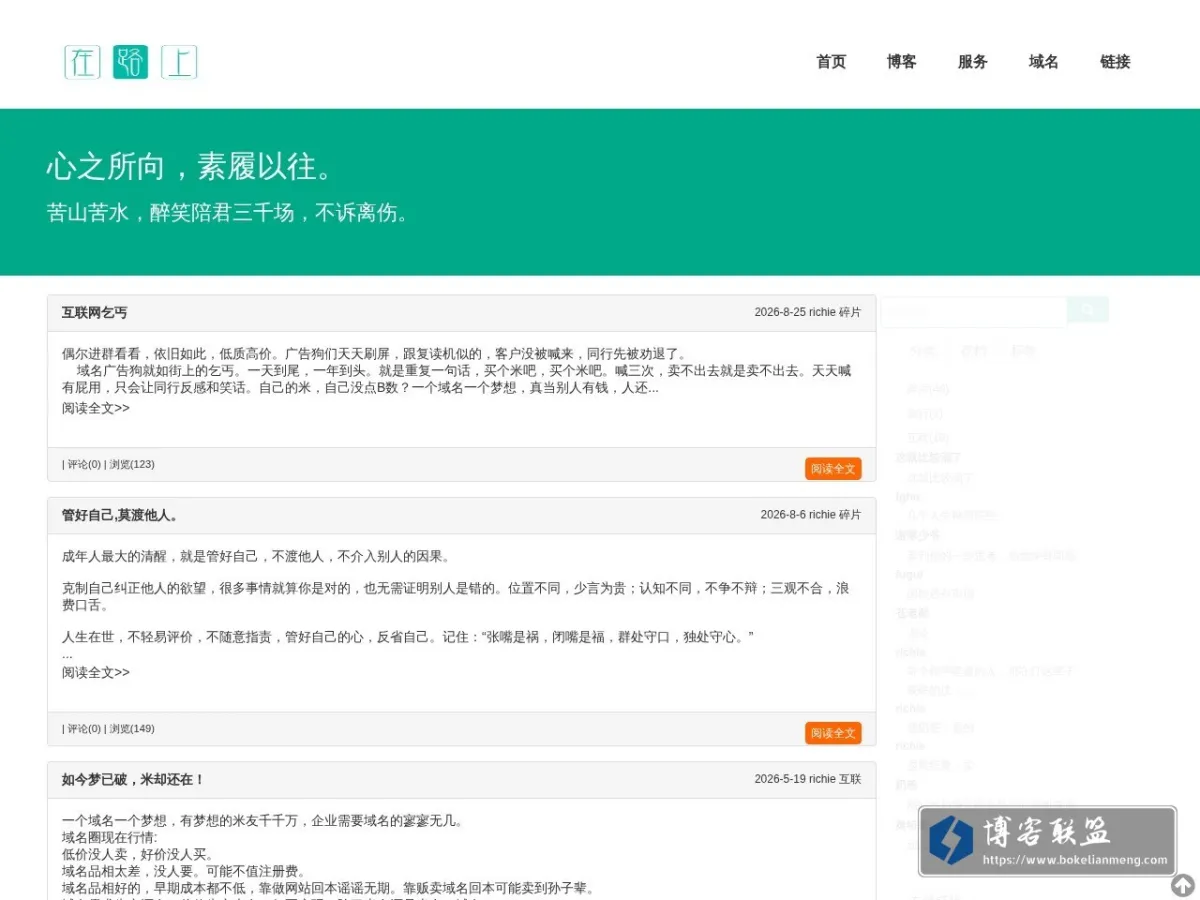Click orange 阅读全文 button under 互联网乞丐 post
The image size is (1200, 900).
click(x=833, y=469)
